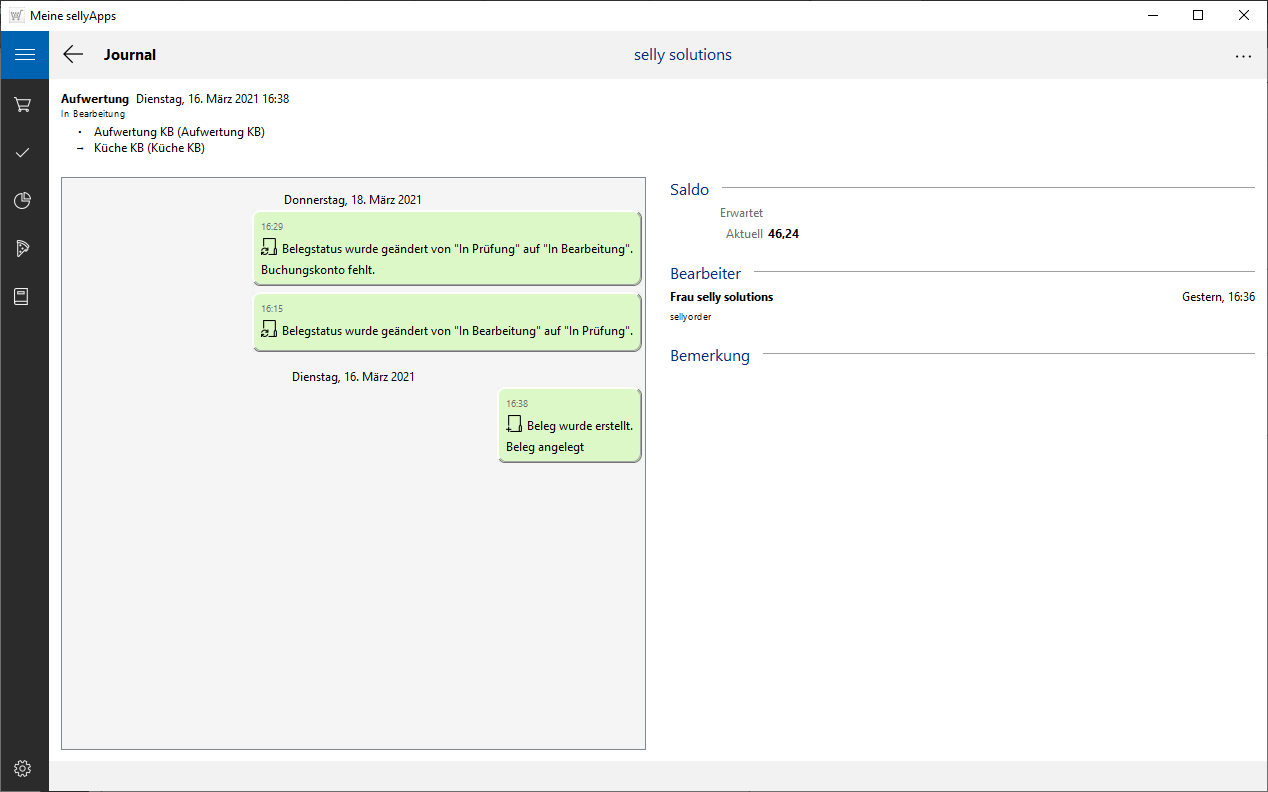
Task: Select the checkmark icon in sidebar
Action: click(x=24, y=152)
